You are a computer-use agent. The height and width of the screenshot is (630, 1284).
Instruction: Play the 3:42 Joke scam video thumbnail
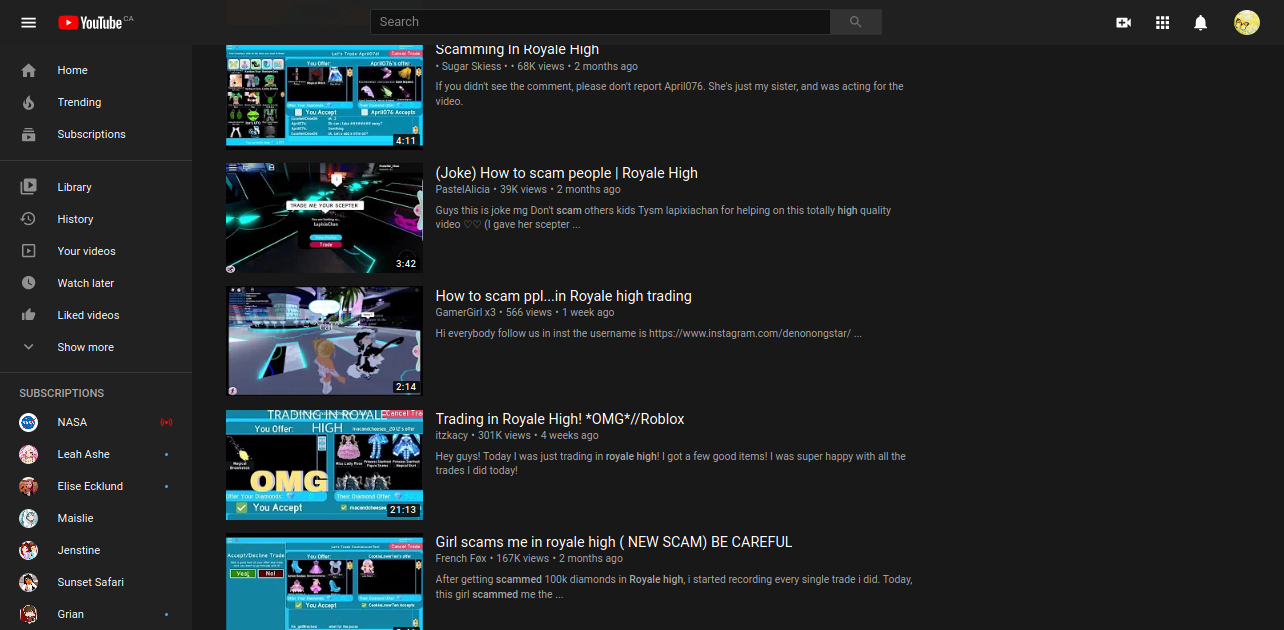(x=324, y=218)
